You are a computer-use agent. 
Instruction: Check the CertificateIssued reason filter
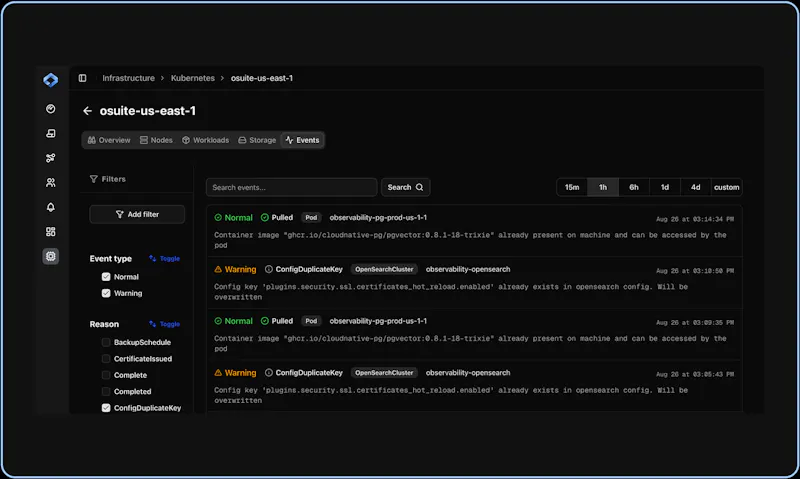[106, 359]
